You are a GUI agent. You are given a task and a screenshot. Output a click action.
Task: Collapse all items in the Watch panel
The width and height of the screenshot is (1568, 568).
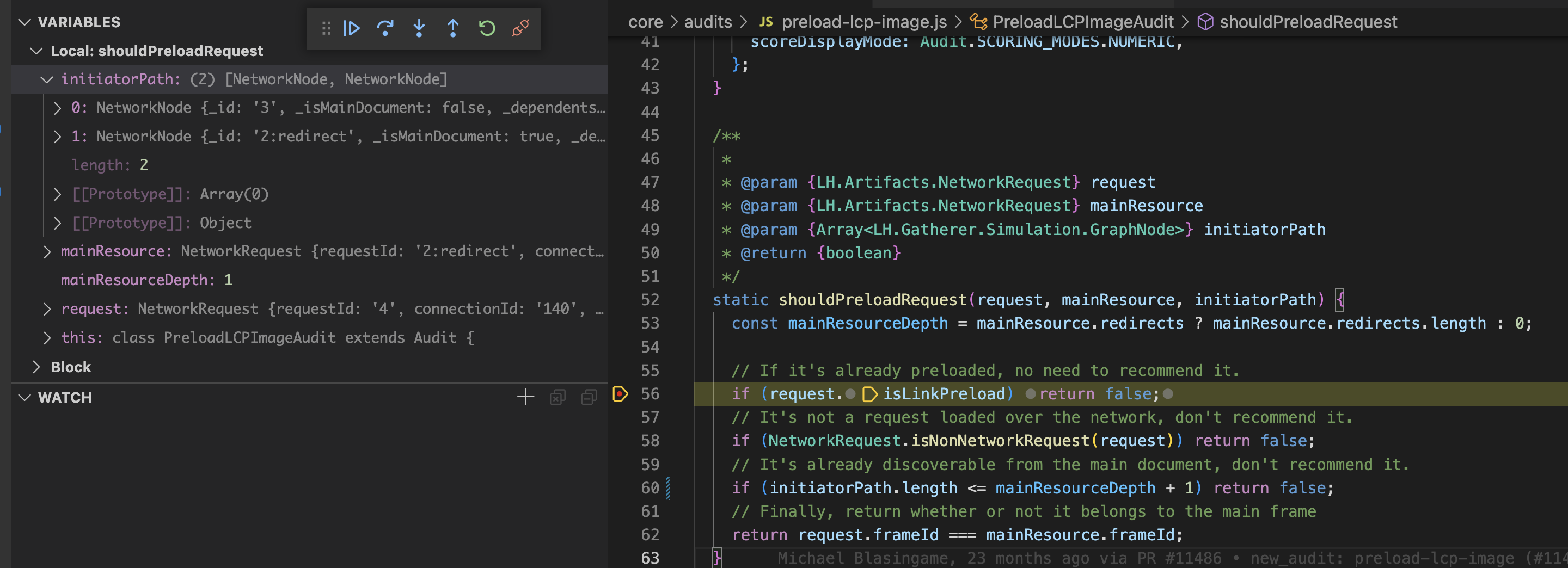(589, 397)
